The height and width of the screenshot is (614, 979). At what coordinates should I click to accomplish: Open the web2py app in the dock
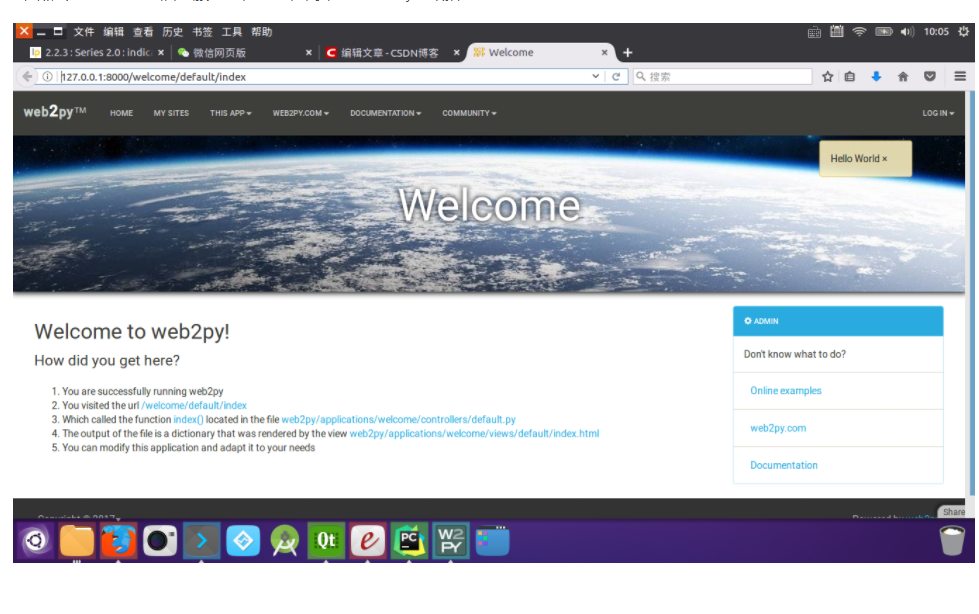451,540
